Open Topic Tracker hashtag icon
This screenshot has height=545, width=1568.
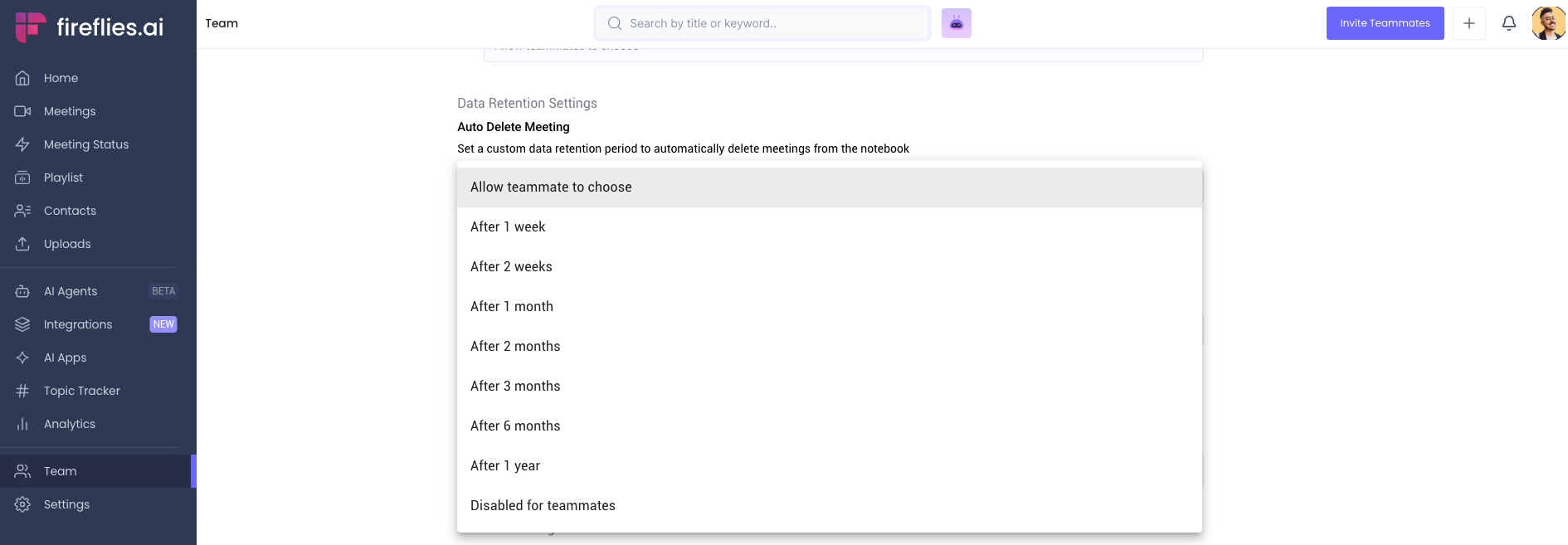(22, 391)
